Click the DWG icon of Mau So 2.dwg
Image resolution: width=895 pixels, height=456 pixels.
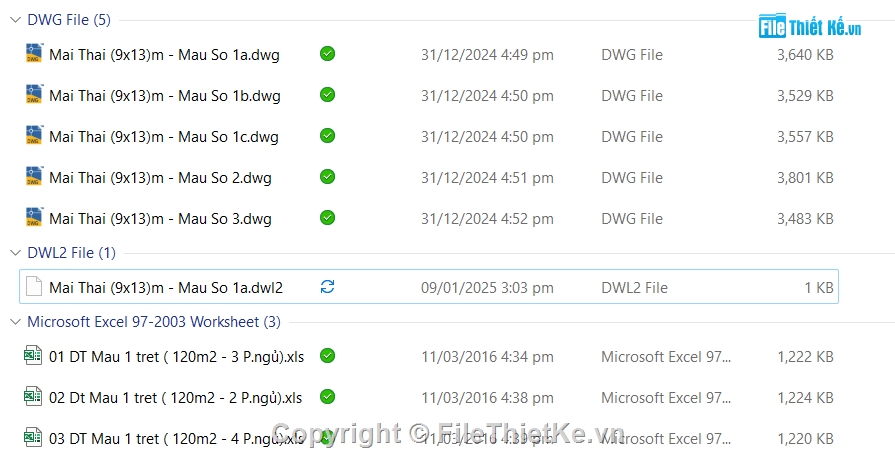point(34,176)
